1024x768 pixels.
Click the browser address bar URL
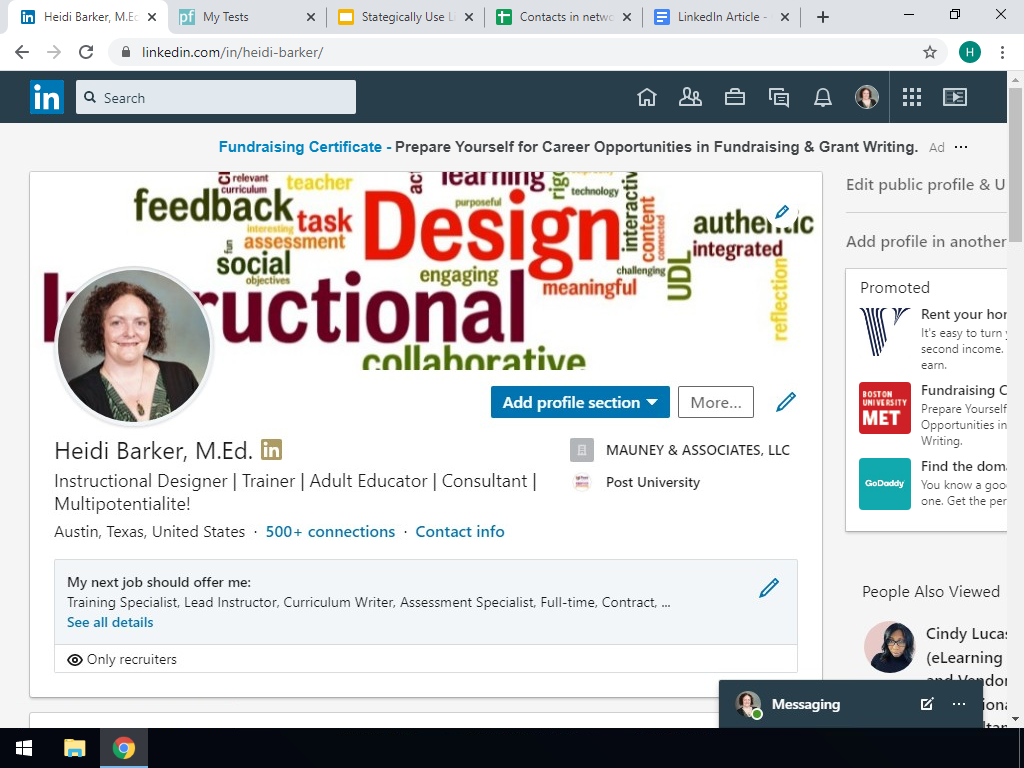232,52
